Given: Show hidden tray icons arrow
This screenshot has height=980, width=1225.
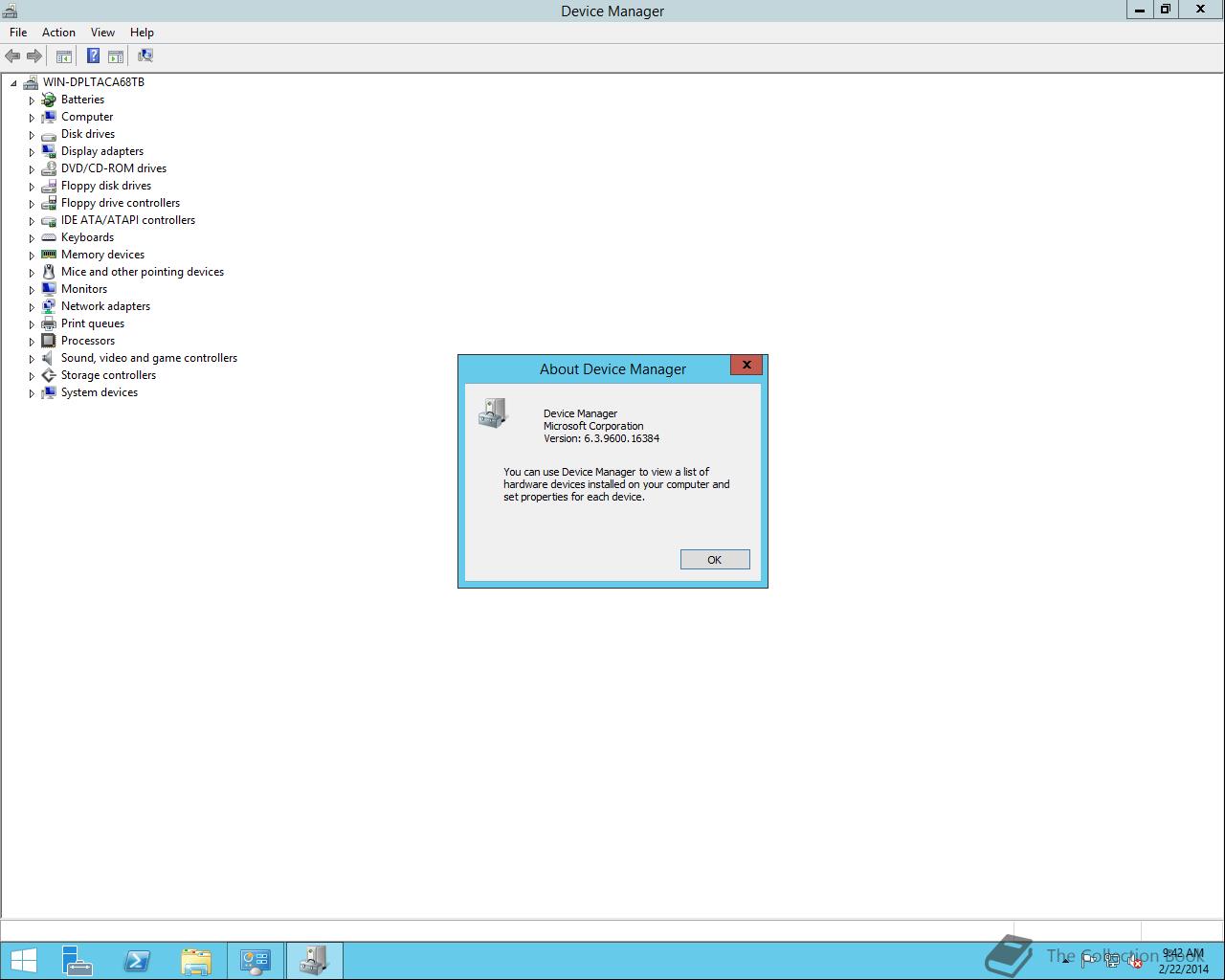Looking at the screenshot, I should tap(1065, 961).
